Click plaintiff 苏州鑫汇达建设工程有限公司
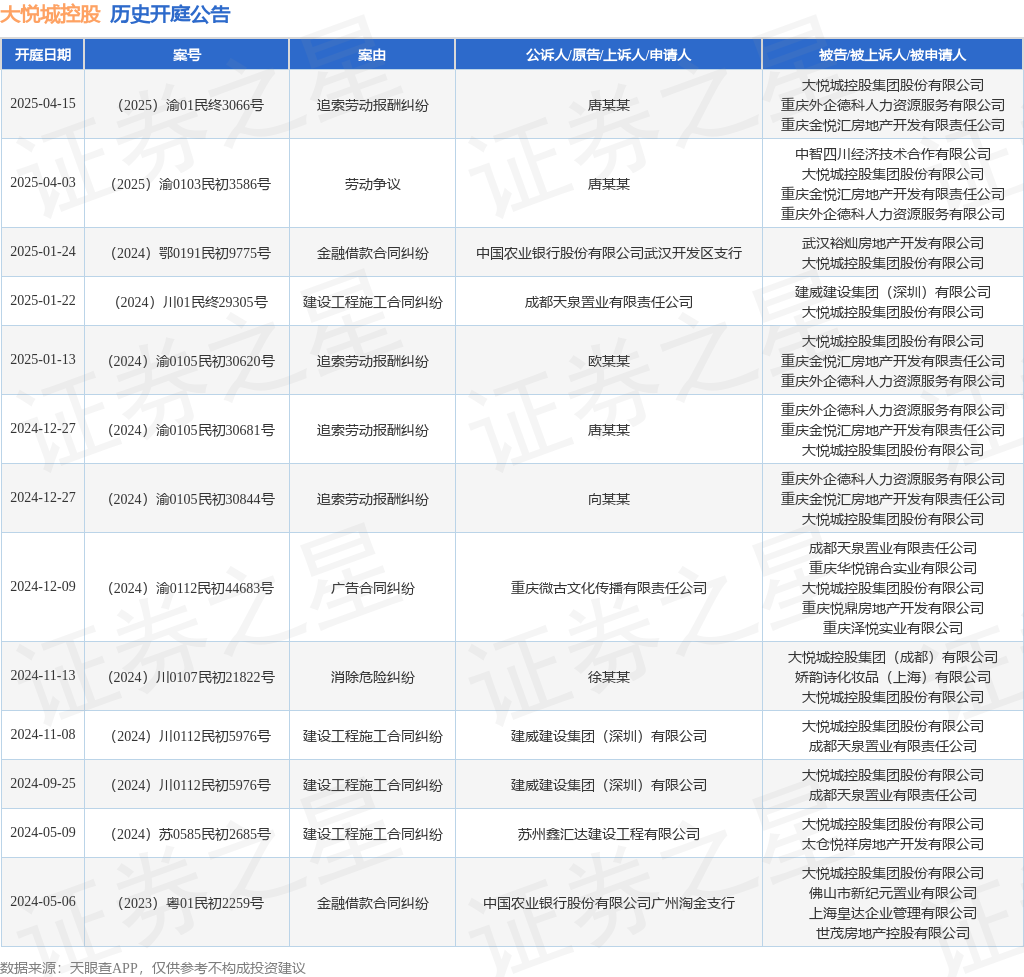 tap(609, 834)
